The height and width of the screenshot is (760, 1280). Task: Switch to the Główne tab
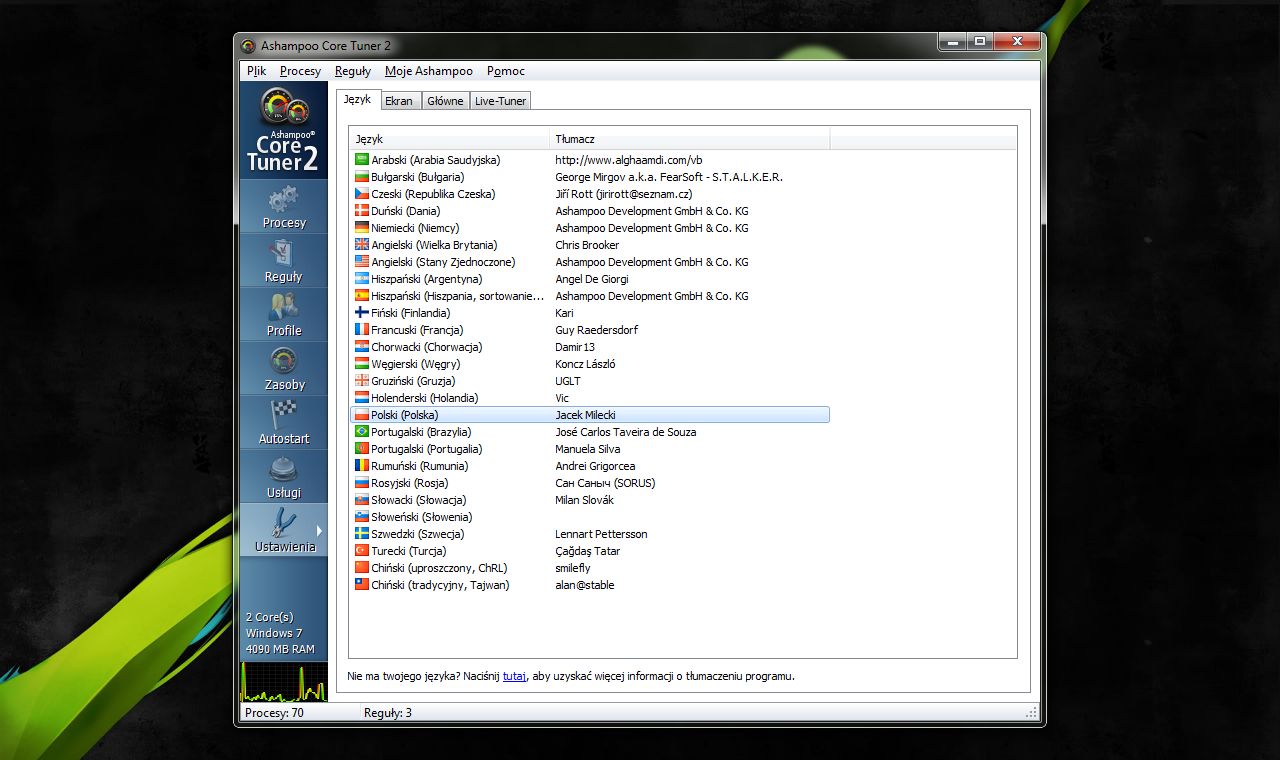(445, 101)
